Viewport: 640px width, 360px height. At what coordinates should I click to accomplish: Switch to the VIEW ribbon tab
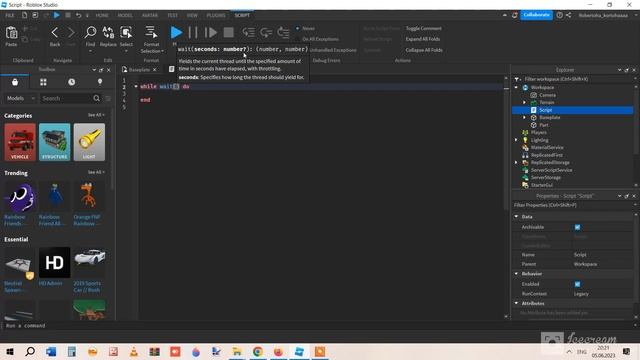[192, 15]
